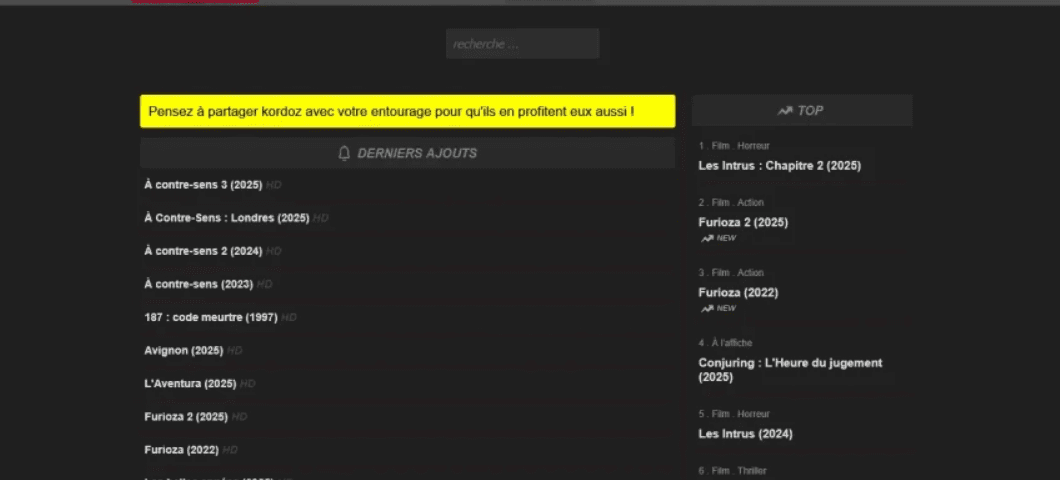1060x480 pixels.
Task: Click the HD badge next to À contre-sens 3
Action: (273, 185)
